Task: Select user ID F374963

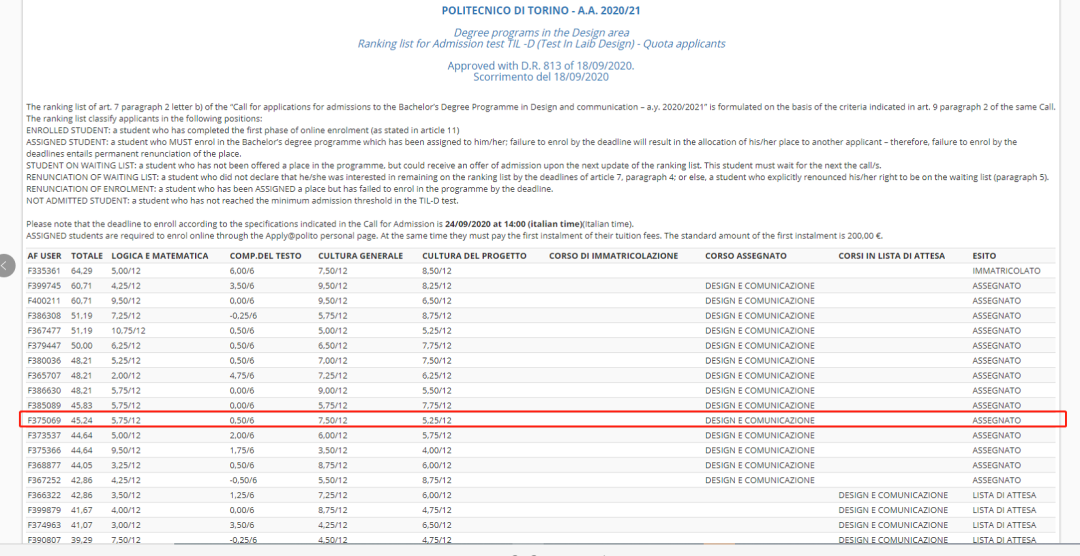Action: 44,525
